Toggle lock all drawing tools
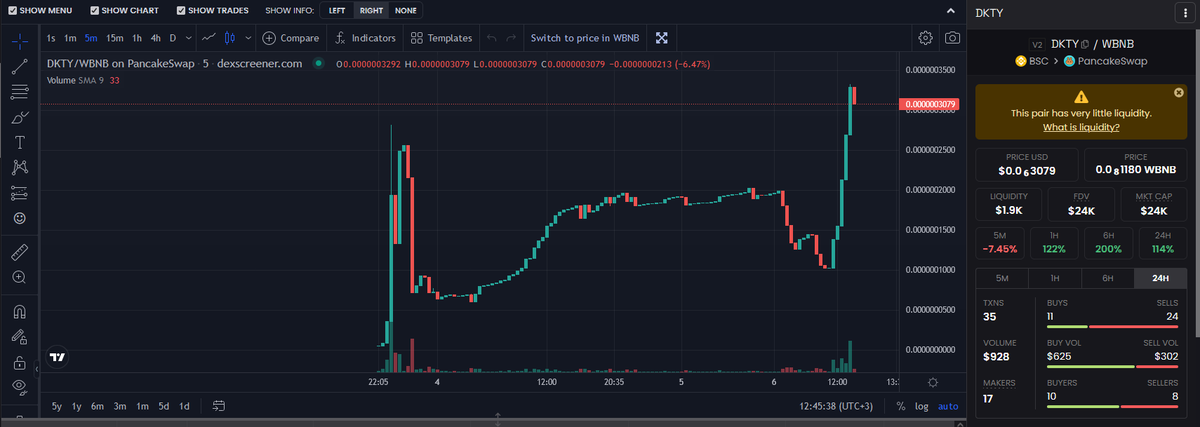This screenshot has height=427, width=1200. [x=19, y=362]
